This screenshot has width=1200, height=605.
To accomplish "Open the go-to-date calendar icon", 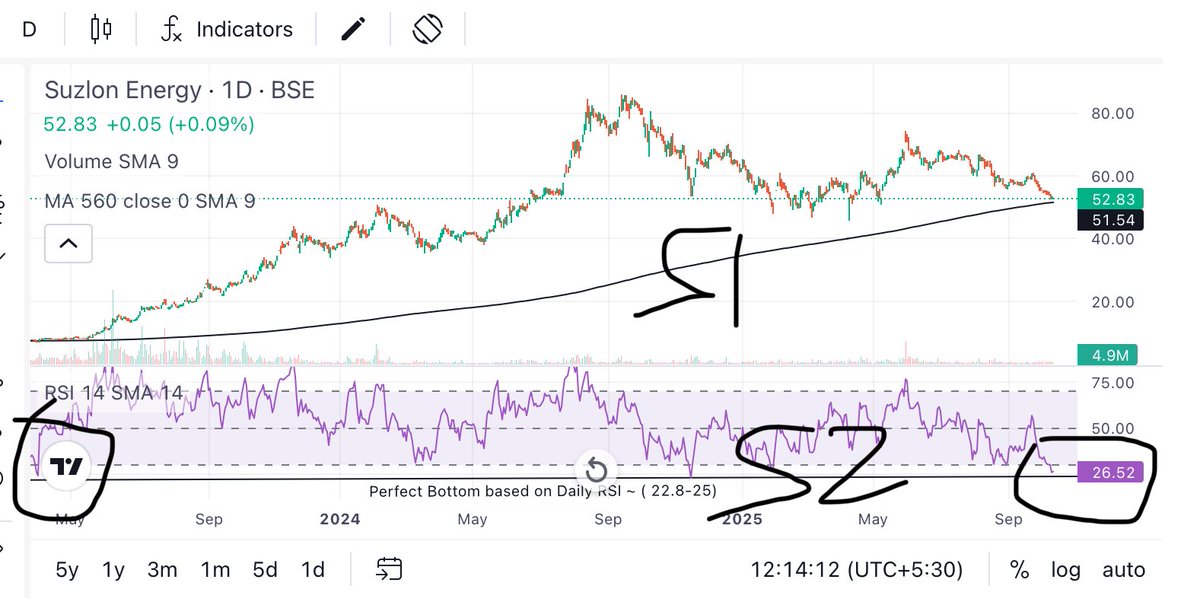I will (x=389, y=570).
